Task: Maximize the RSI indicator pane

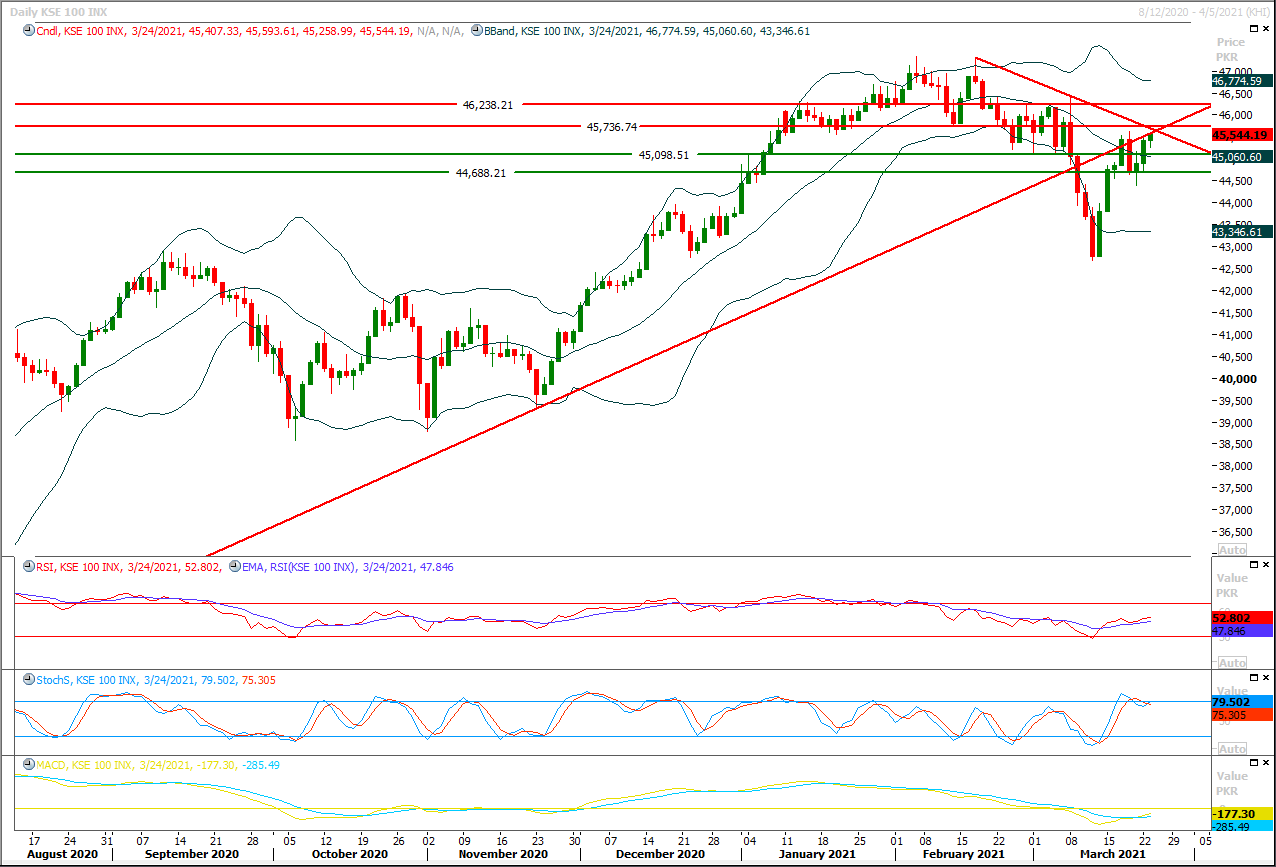Action: tap(1253, 566)
